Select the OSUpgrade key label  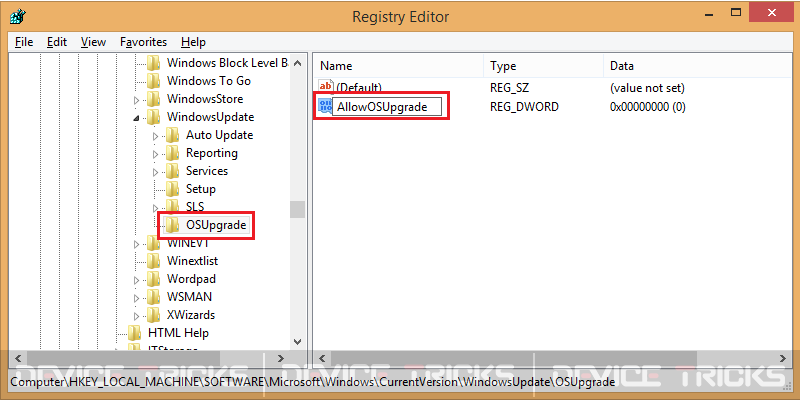click(x=216, y=225)
